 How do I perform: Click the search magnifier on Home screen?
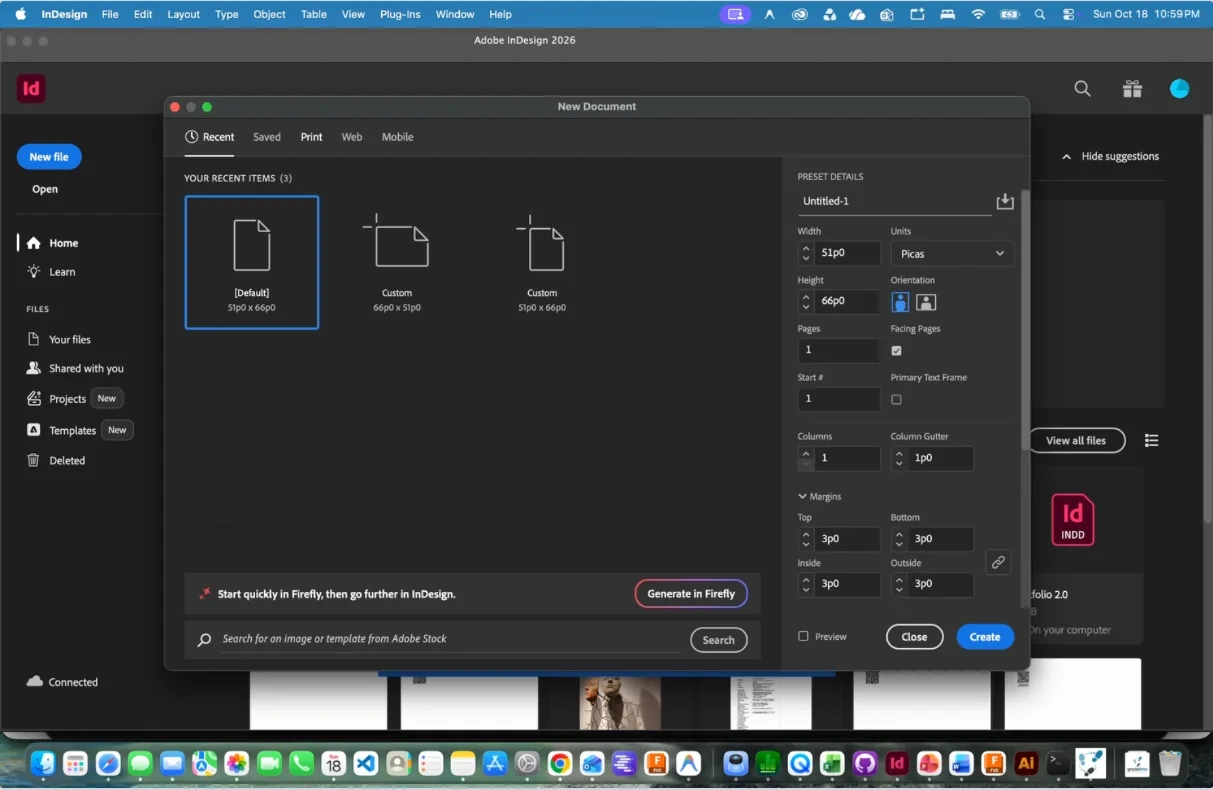1082,89
